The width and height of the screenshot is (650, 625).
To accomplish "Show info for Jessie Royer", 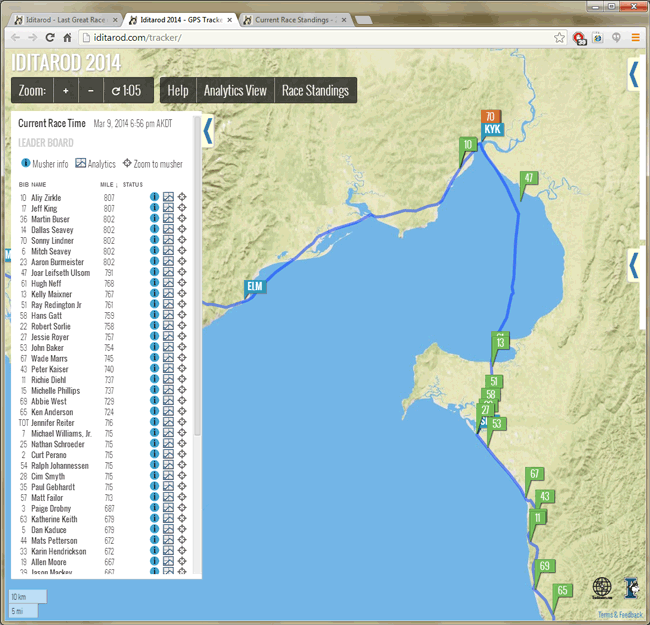I will [x=154, y=336].
